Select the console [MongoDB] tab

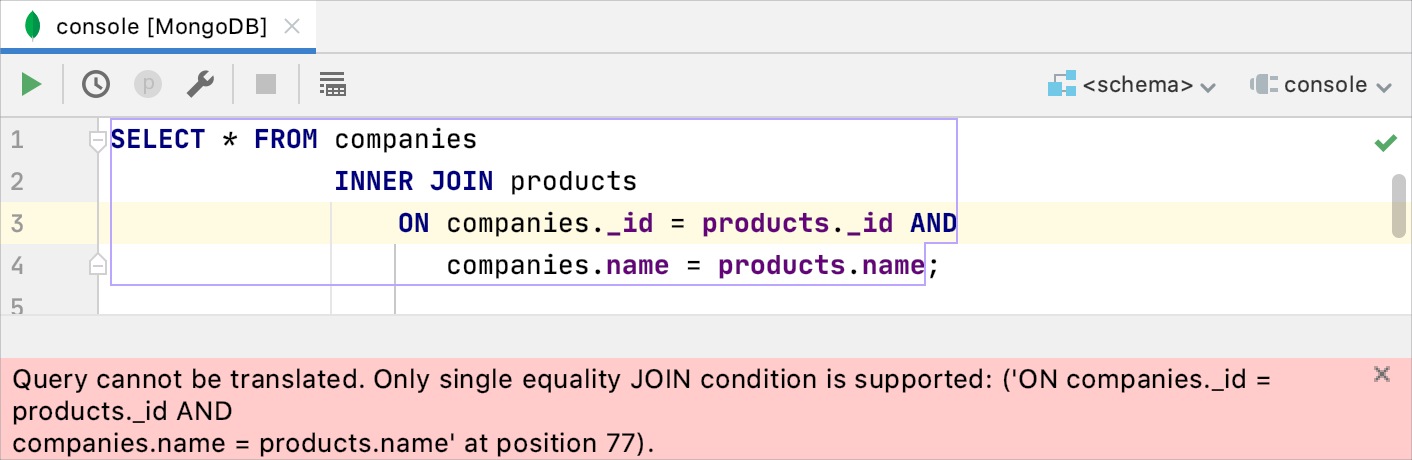click(161, 26)
